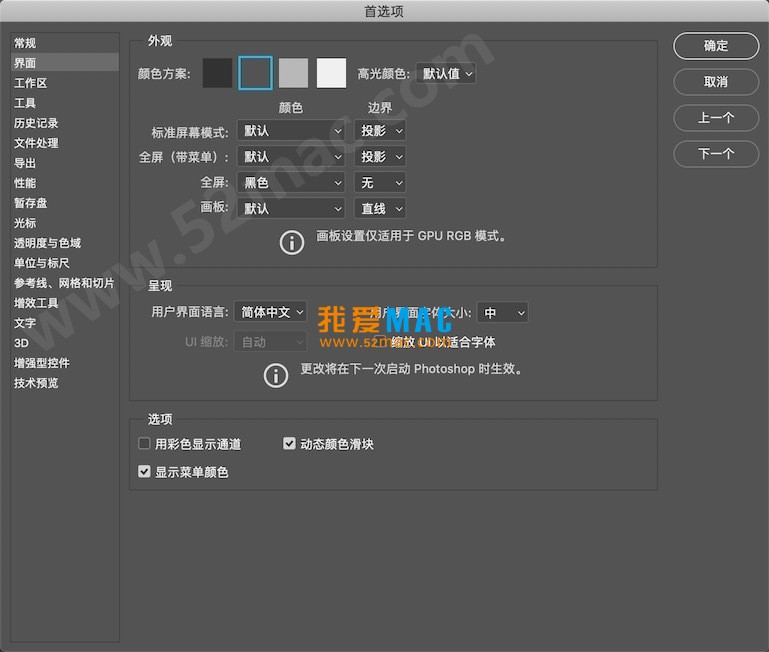769x652 pixels.
Task: Toggle 显示菜单颜色 checkbox
Action: (x=144, y=471)
